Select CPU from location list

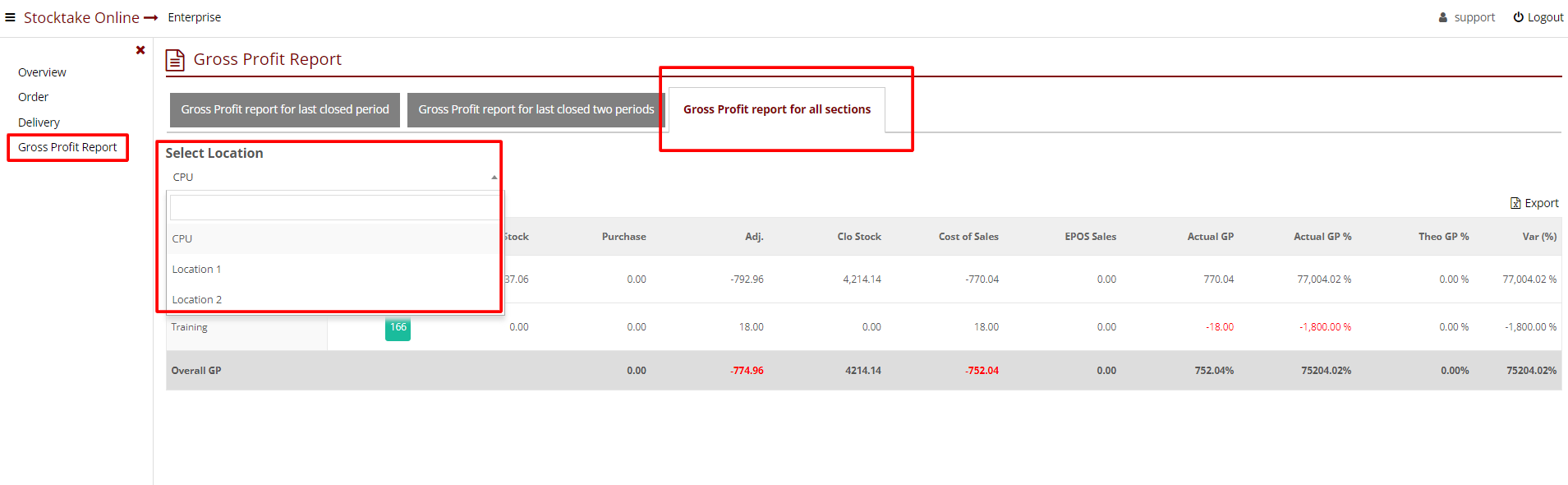182,238
